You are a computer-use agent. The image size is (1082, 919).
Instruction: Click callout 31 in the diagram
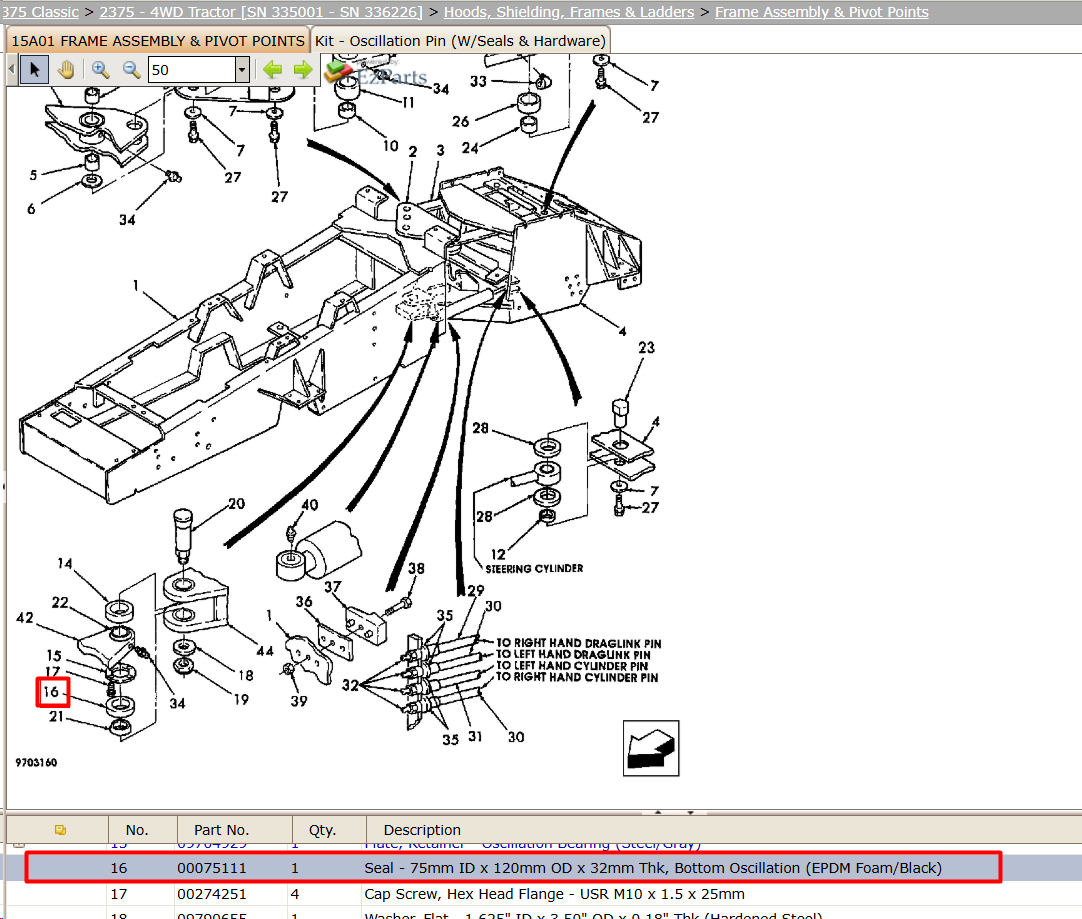pyautogui.click(x=475, y=737)
